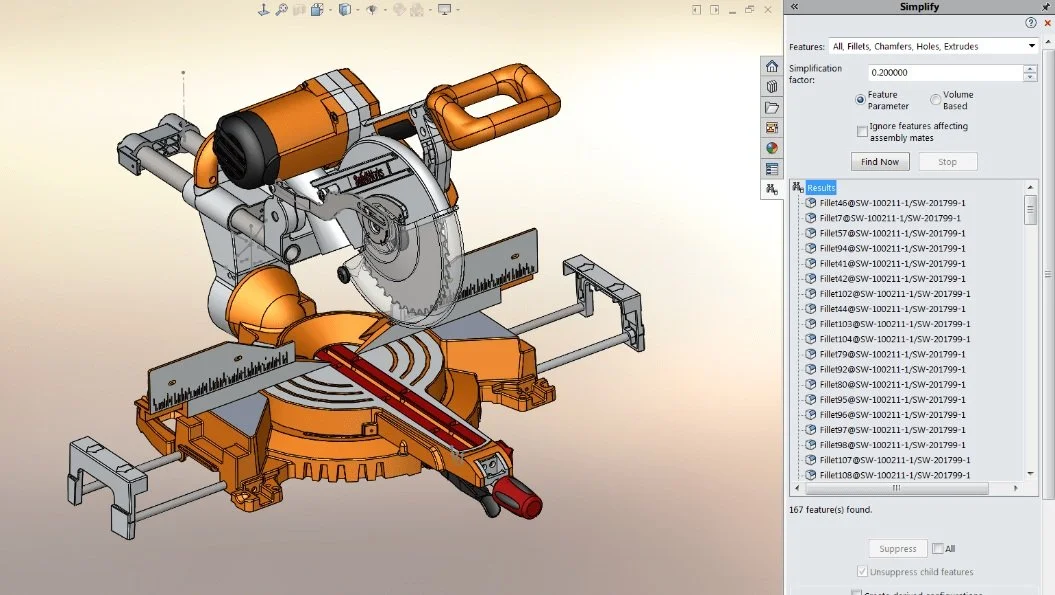Increase simplification factor with the spinner arrow
The height and width of the screenshot is (595, 1055).
(x=1030, y=67)
